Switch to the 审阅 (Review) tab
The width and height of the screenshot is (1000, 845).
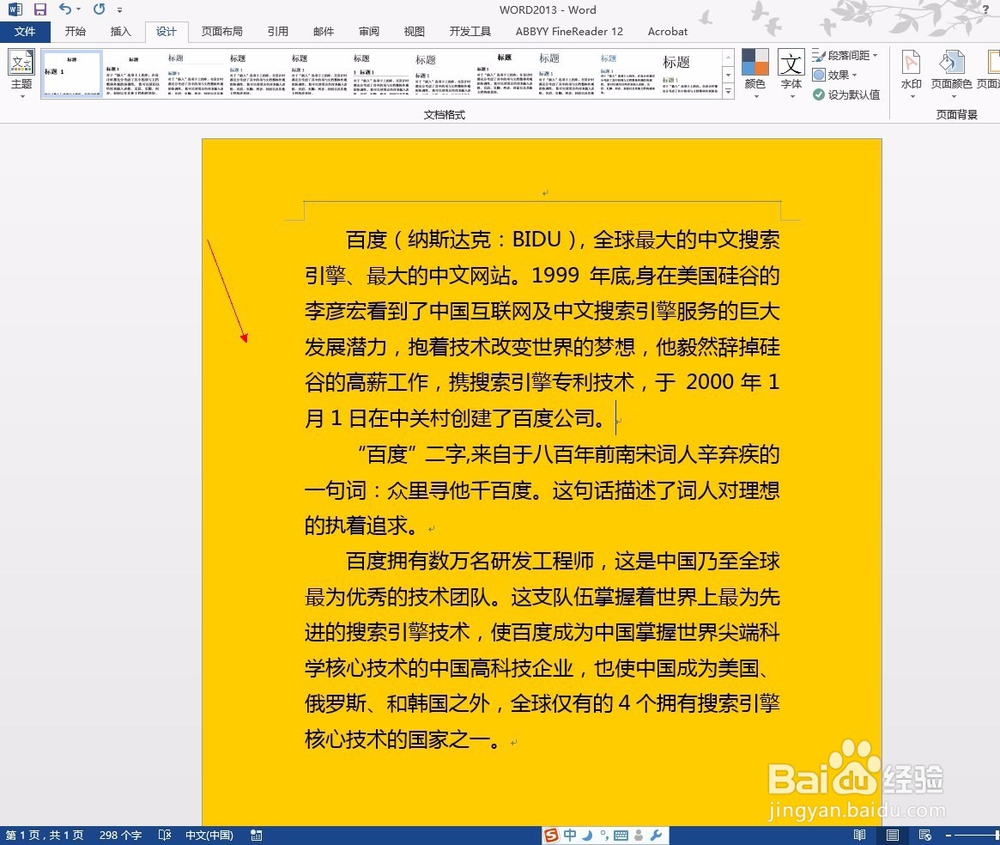[x=369, y=31]
